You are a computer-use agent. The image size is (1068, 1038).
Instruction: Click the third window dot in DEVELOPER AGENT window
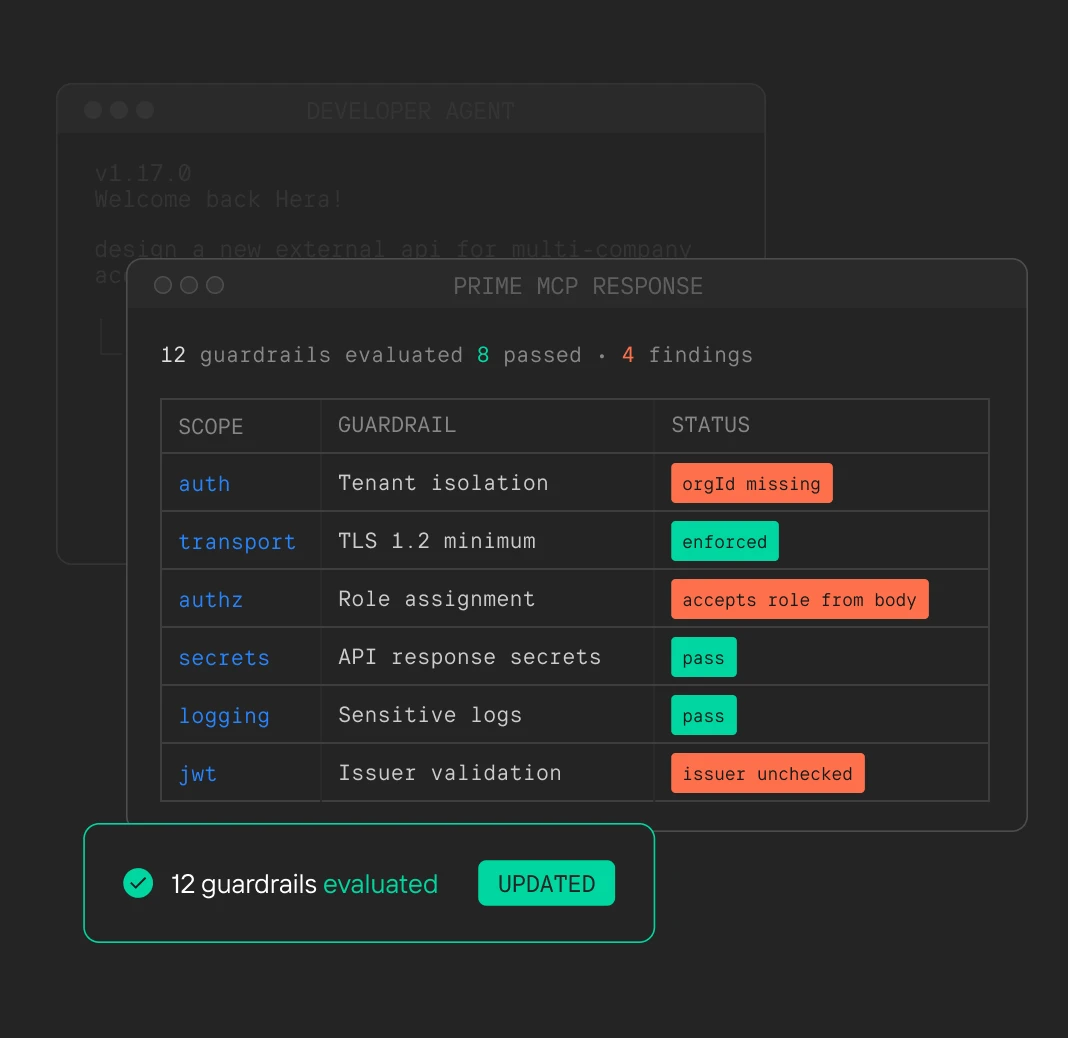(x=145, y=110)
